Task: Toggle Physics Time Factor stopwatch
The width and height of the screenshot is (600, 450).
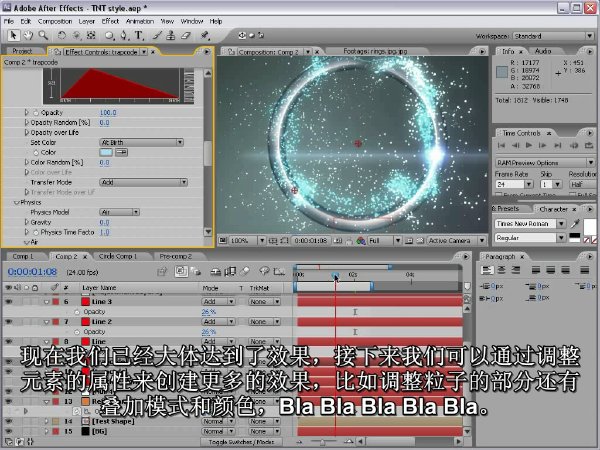Action: point(36,232)
